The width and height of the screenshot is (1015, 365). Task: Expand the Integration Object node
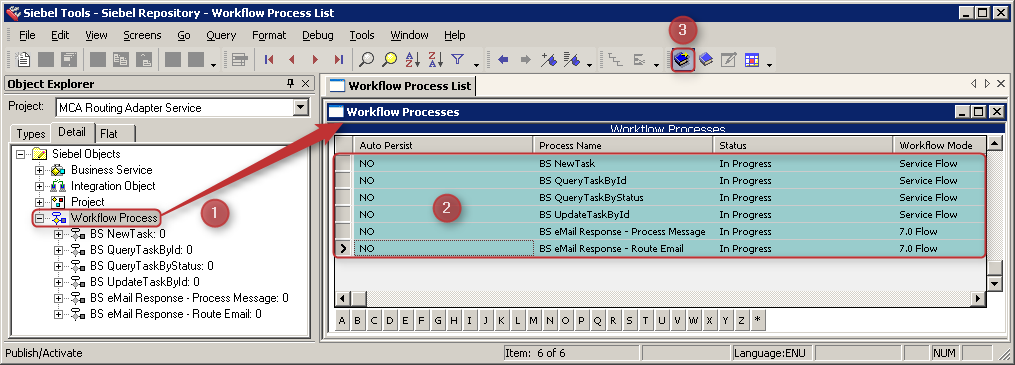[x=40, y=186]
